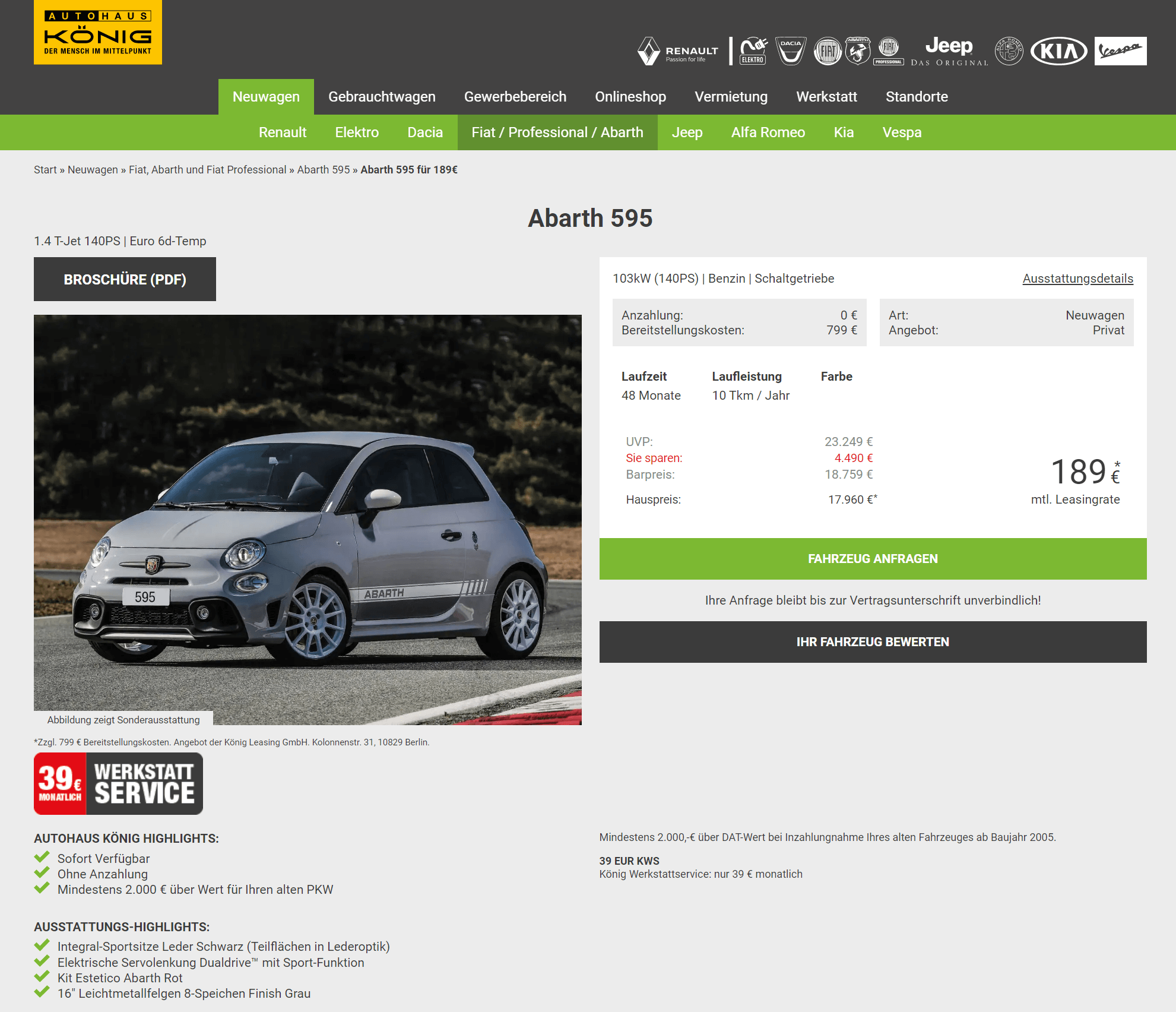Click 'Kit Estetico Abarth Rot' item
The image size is (1176, 1012).
click(x=120, y=978)
